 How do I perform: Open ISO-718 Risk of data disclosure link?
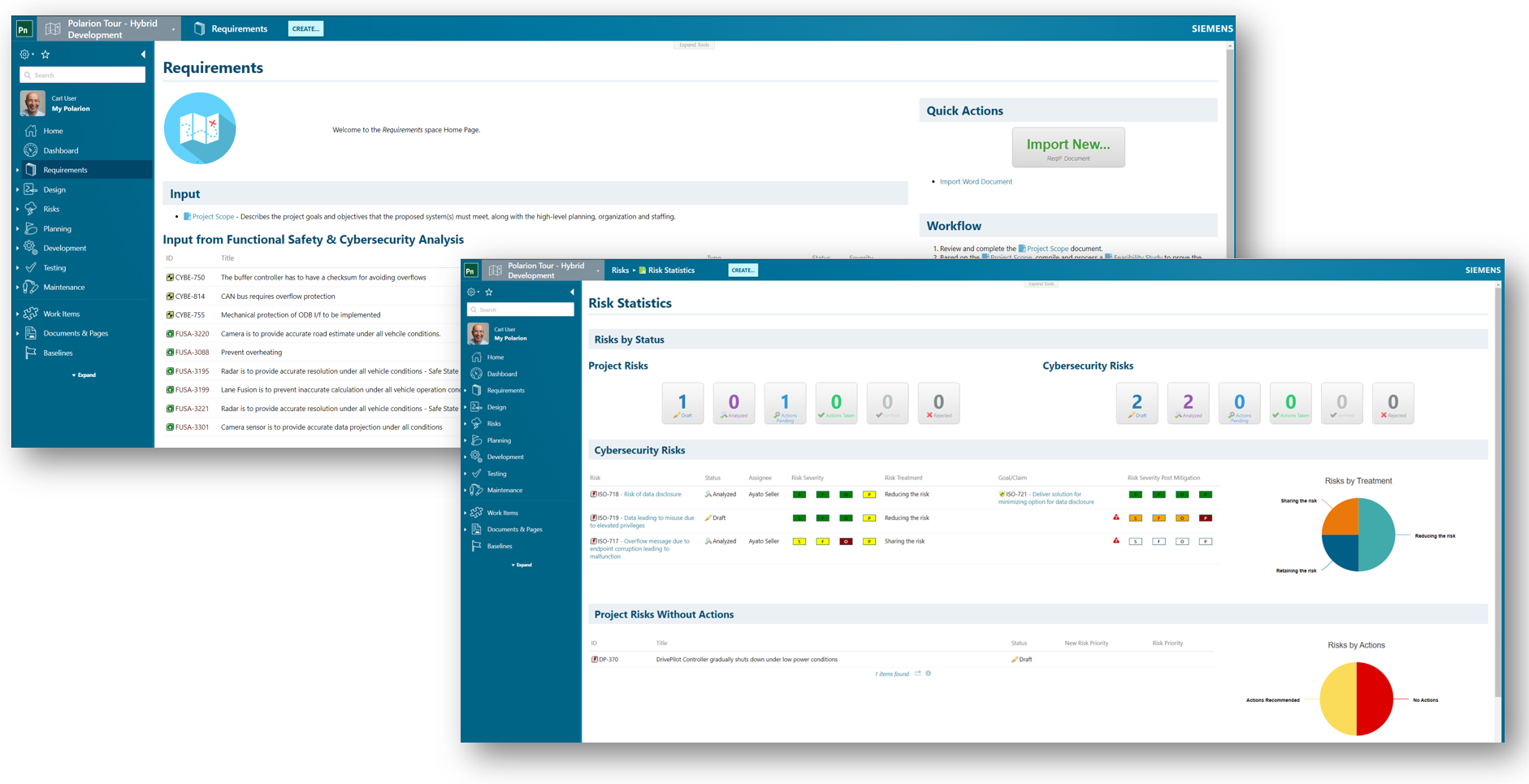640,494
